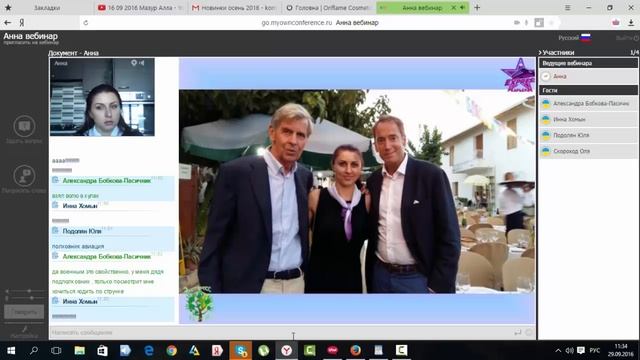
Task: Click the volume icon in system tray
Action: (x=569, y=350)
